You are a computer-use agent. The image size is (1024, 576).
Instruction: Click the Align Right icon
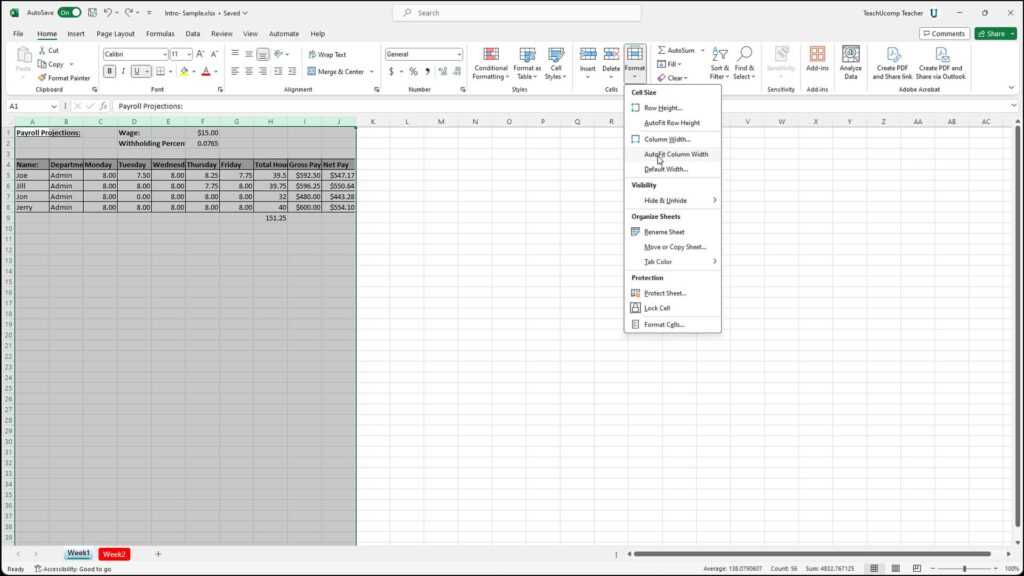click(x=263, y=71)
